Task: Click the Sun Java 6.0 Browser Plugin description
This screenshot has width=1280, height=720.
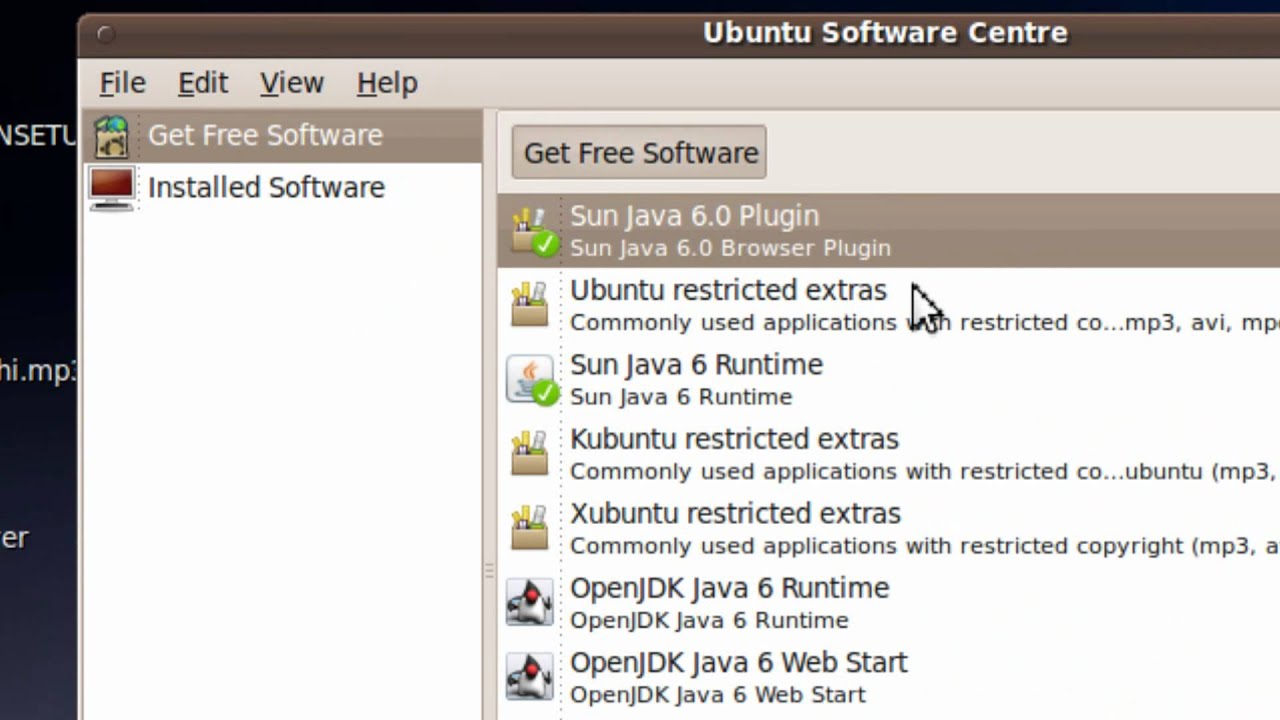Action: pyautogui.click(x=730, y=248)
